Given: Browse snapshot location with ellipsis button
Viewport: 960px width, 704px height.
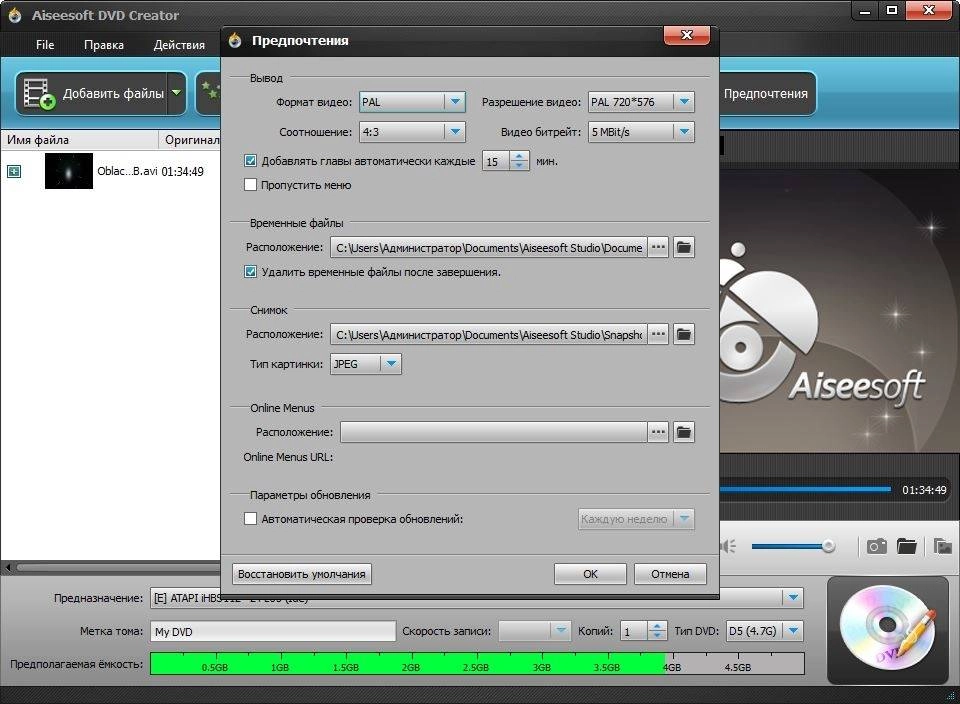Looking at the screenshot, I should click(x=658, y=334).
